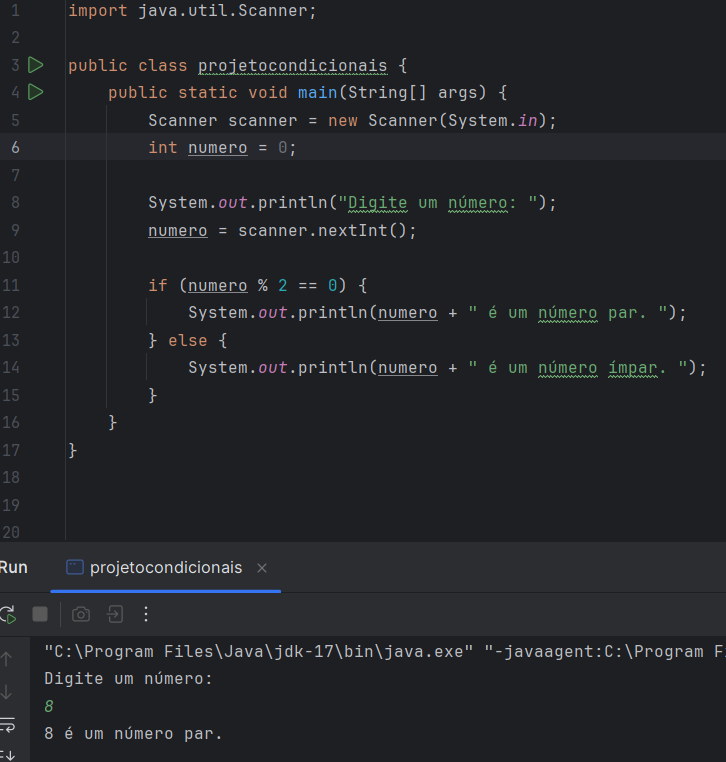This screenshot has width=726, height=762.
Task: Click the "Digite um número: " string literal
Action: [438, 203]
